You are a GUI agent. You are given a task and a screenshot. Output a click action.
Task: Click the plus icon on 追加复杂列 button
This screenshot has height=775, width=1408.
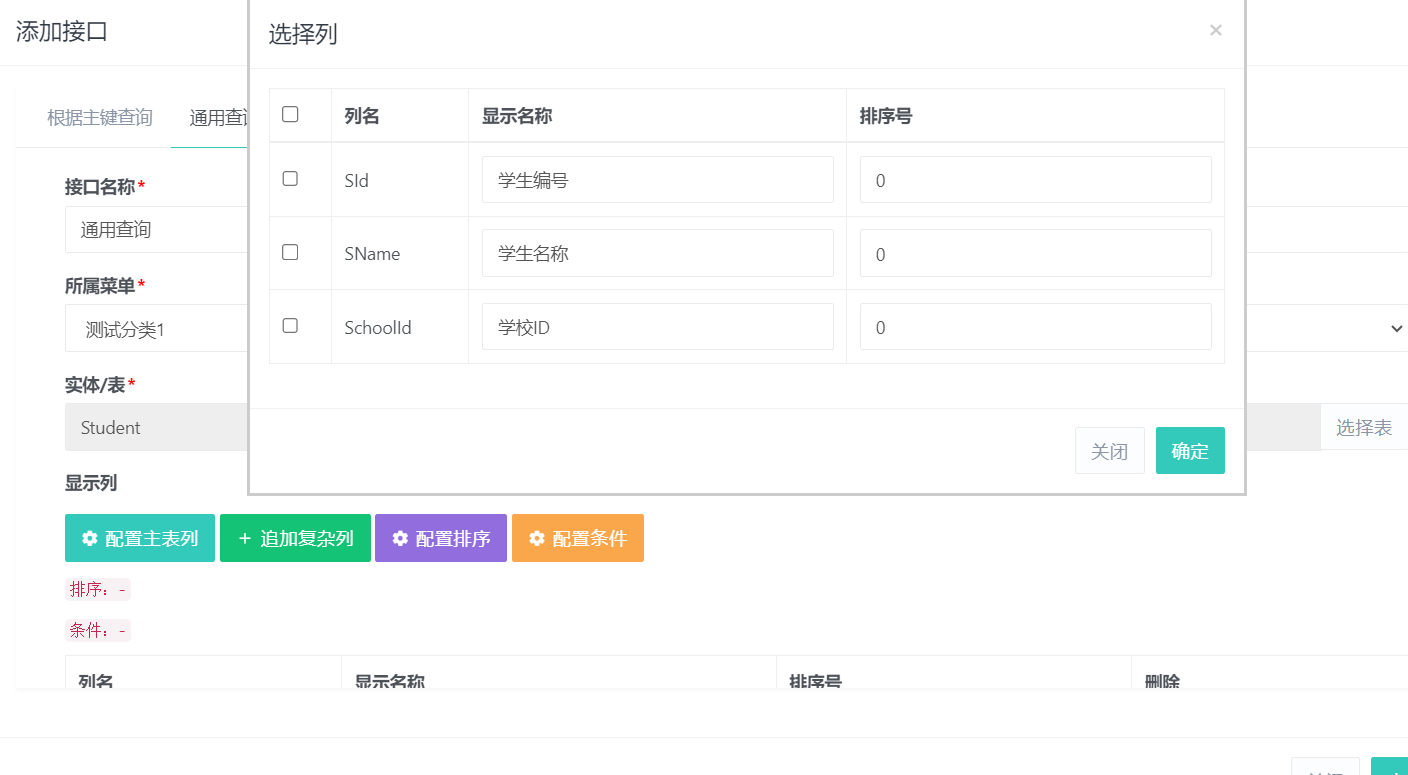(x=243, y=537)
